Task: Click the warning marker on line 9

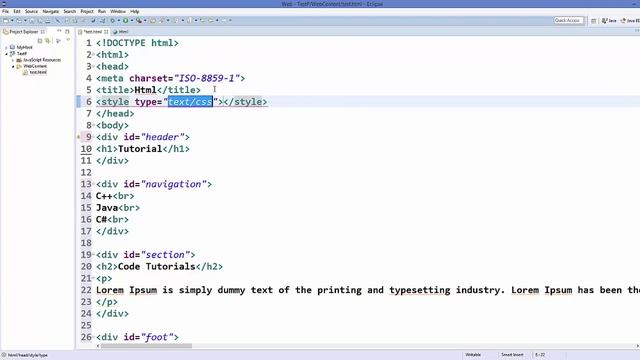Action: point(78,137)
